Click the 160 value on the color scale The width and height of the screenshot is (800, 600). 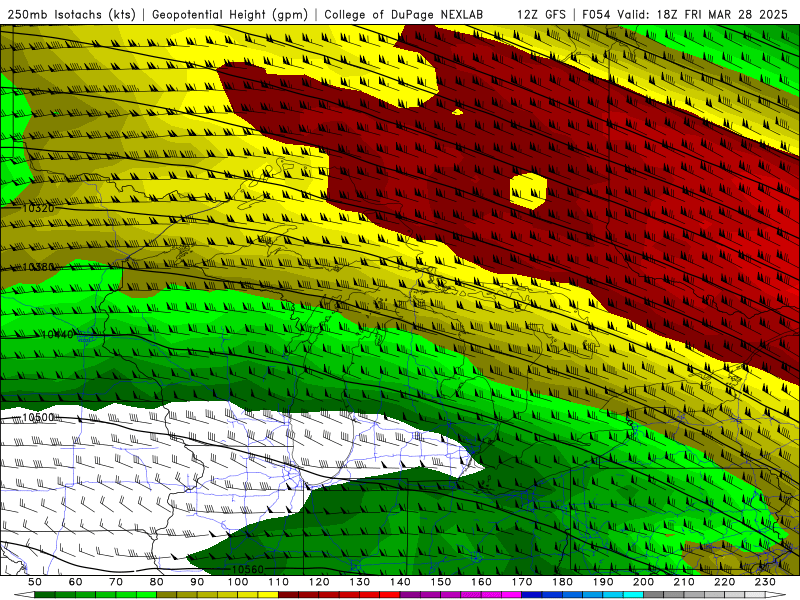pyautogui.click(x=482, y=582)
